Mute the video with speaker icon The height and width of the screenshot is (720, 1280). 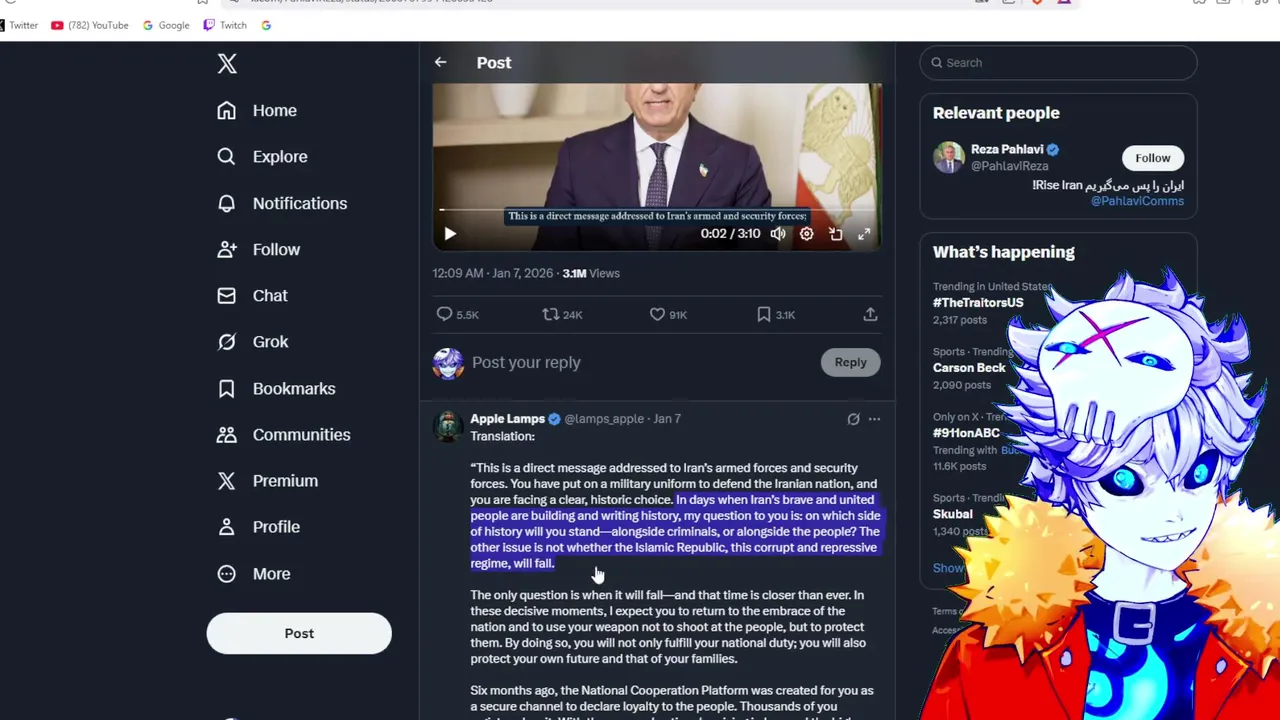point(778,234)
